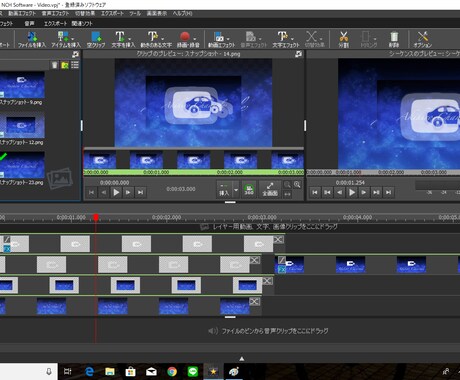Click zoom in magnifier in clip preview
Image resolution: width=460 pixels, height=380 pixels.
[x=297, y=184]
